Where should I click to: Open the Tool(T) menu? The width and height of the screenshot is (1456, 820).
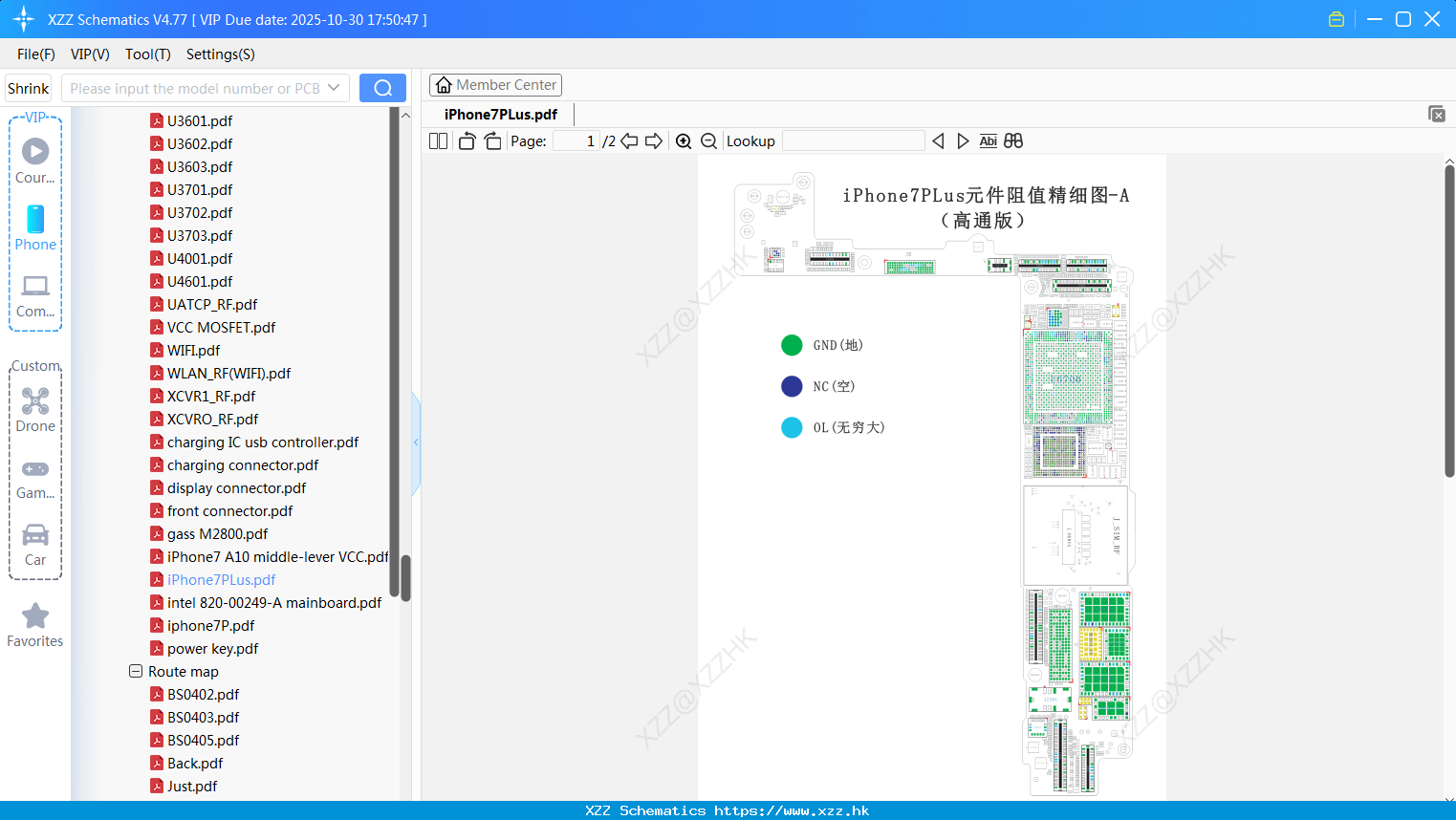point(148,54)
